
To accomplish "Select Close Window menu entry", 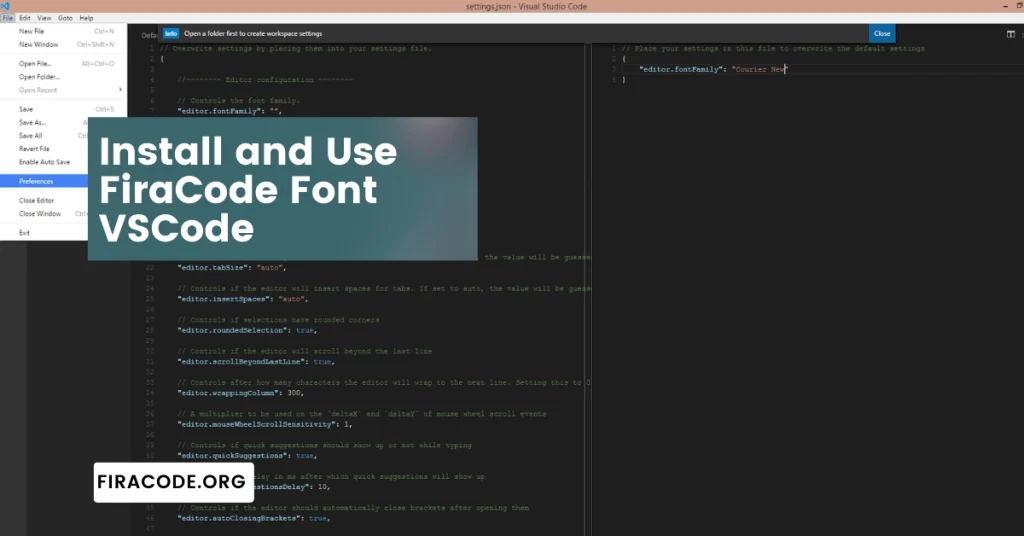I will click(44, 214).
